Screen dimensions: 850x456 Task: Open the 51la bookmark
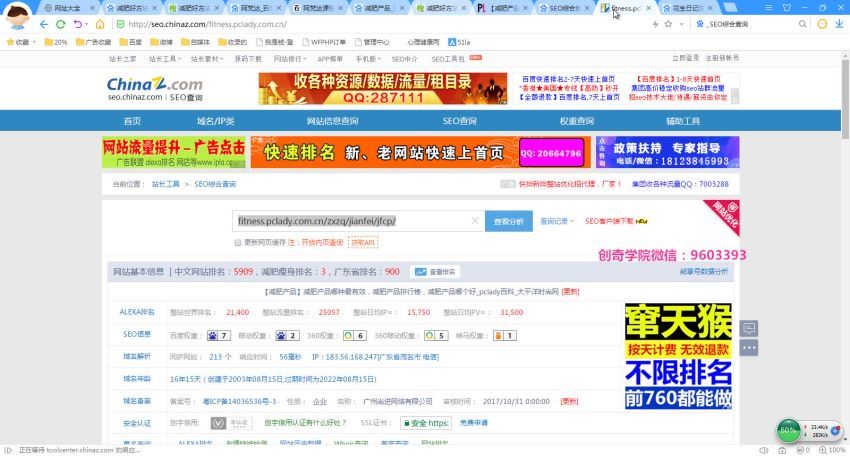tap(459, 42)
